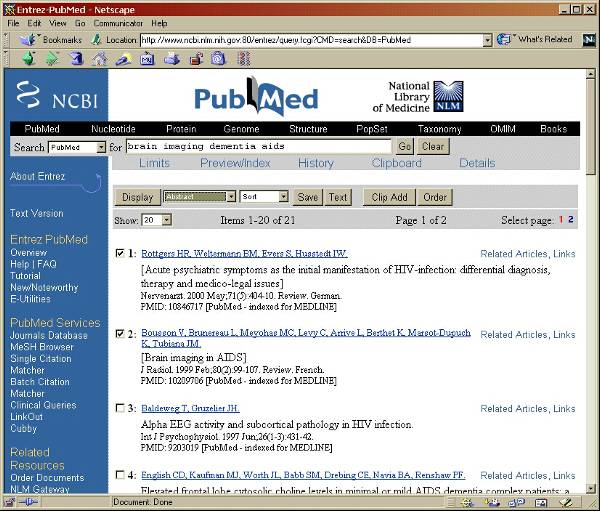
Task: Click the scrollbar down arrow
Action: (590, 488)
